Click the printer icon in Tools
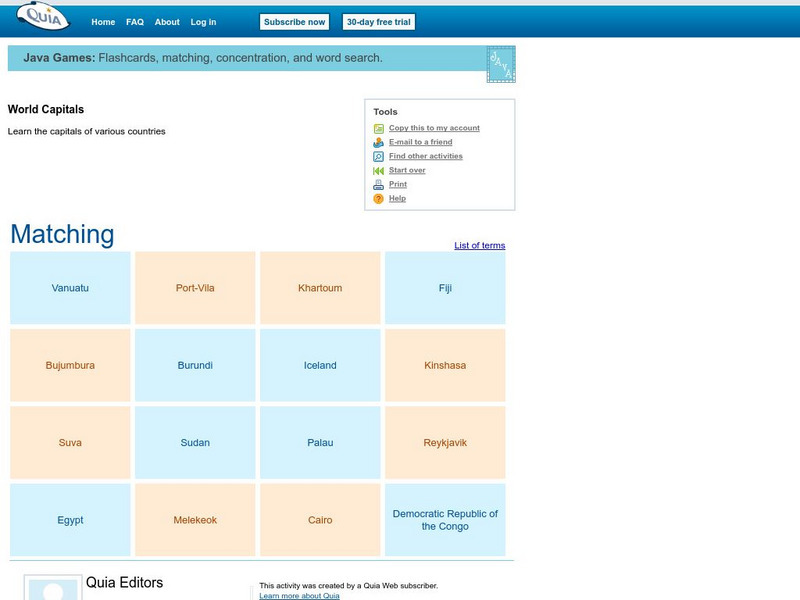This screenshot has height=600, width=800. pyautogui.click(x=379, y=185)
